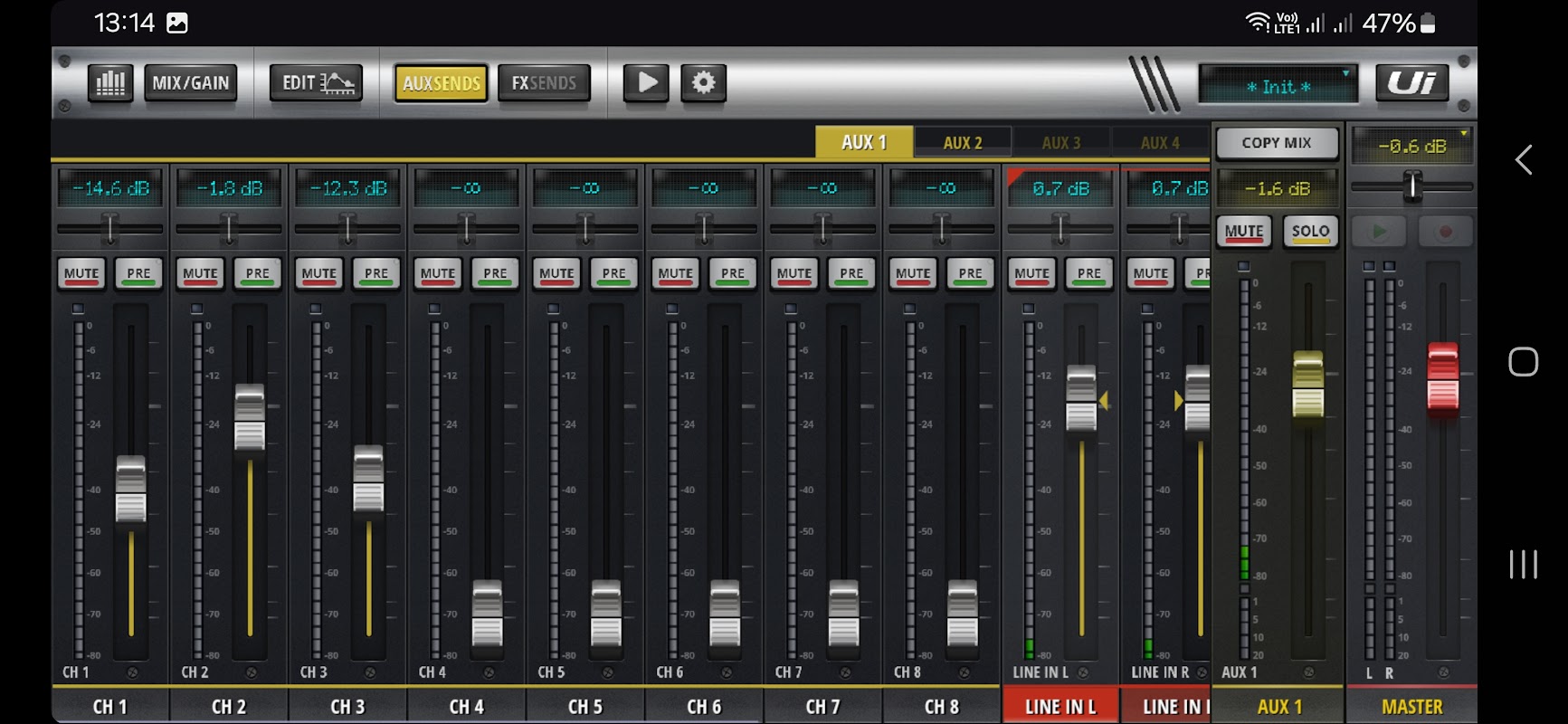Tap the Android back arrow
The image size is (1568, 724).
click(x=1524, y=160)
